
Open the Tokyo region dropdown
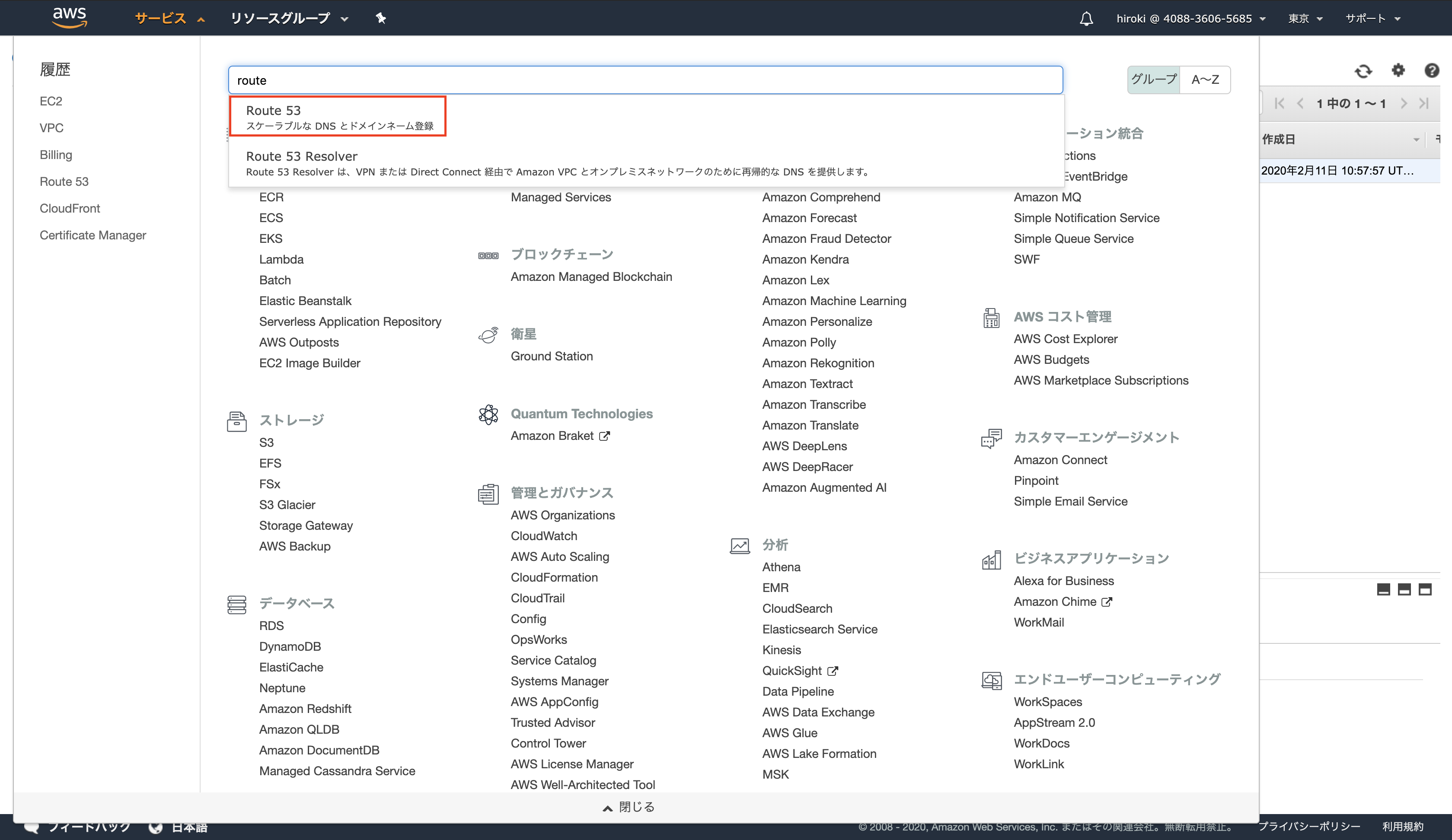(x=1305, y=19)
